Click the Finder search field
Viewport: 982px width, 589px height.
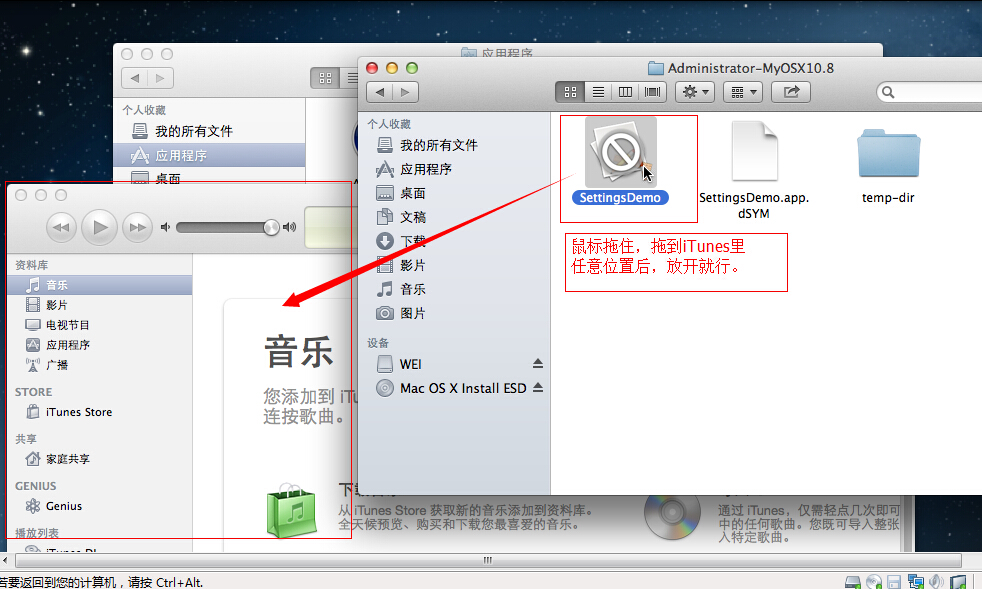tap(930, 93)
